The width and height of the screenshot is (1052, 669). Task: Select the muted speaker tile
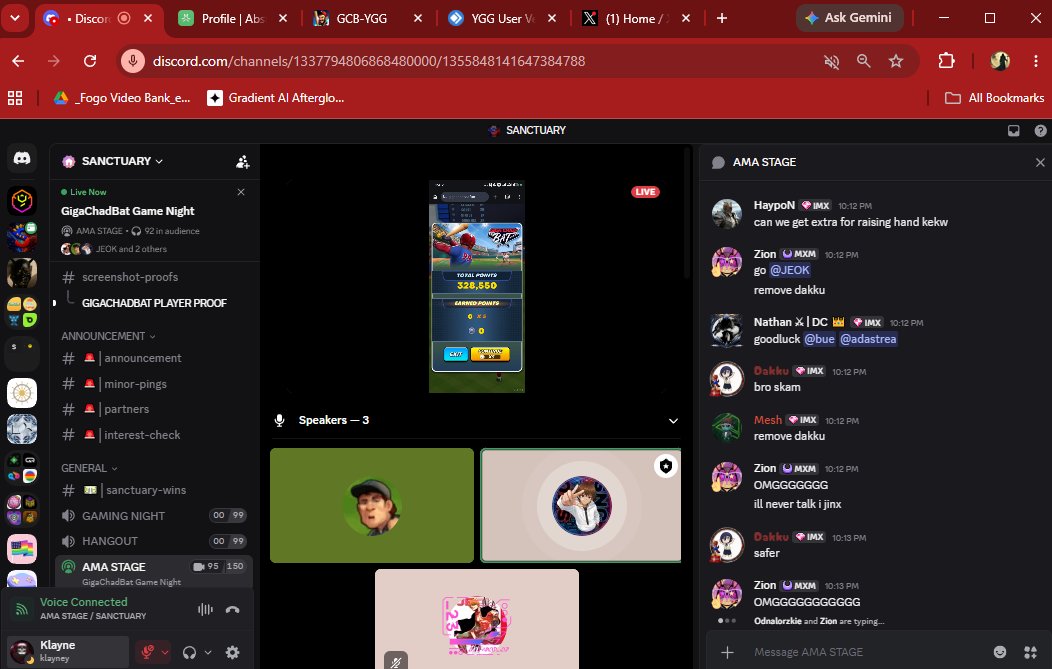click(477, 619)
